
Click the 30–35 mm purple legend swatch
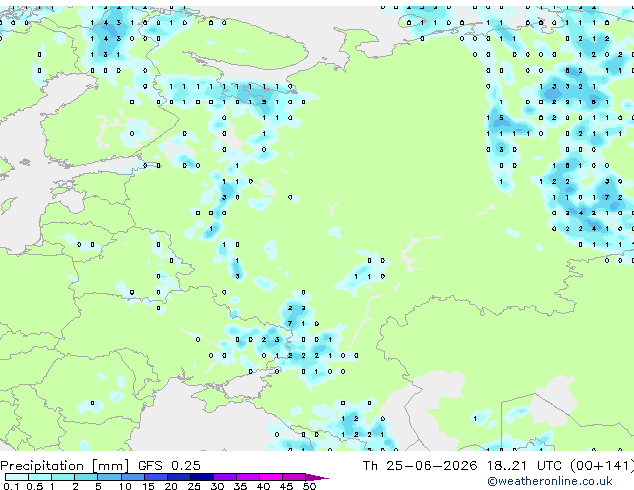pyautogui.click(x=224, y=477)
